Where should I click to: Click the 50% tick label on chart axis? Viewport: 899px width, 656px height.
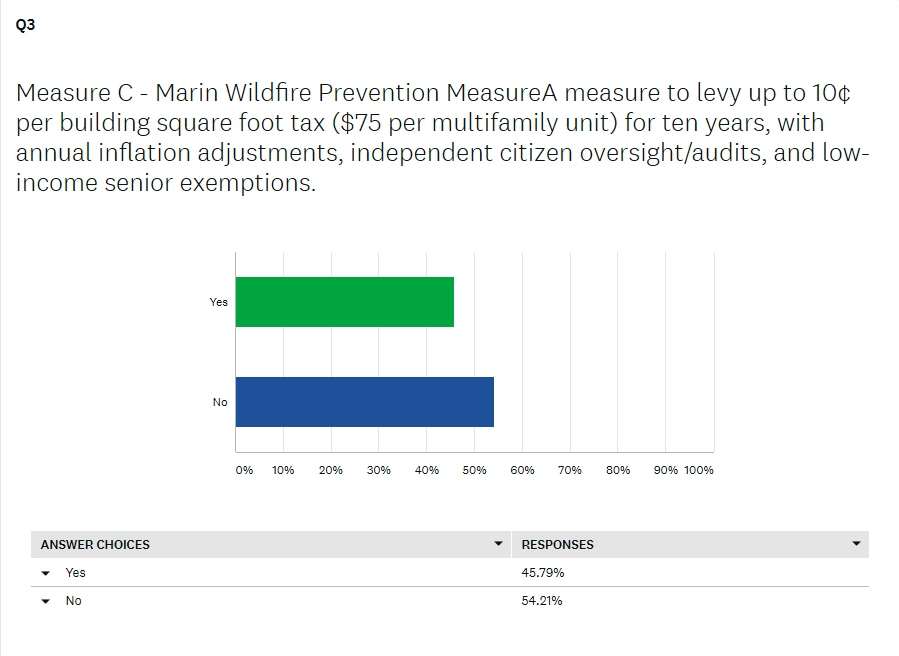click(x=475, y=470)
